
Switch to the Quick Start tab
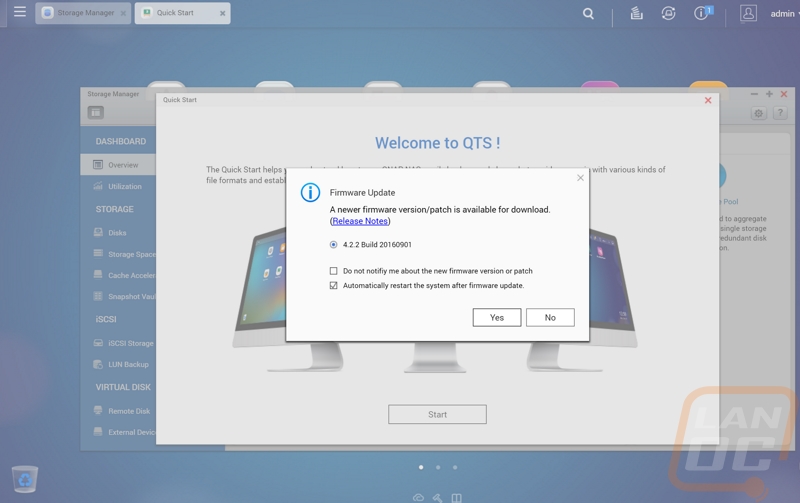[182, 13]
